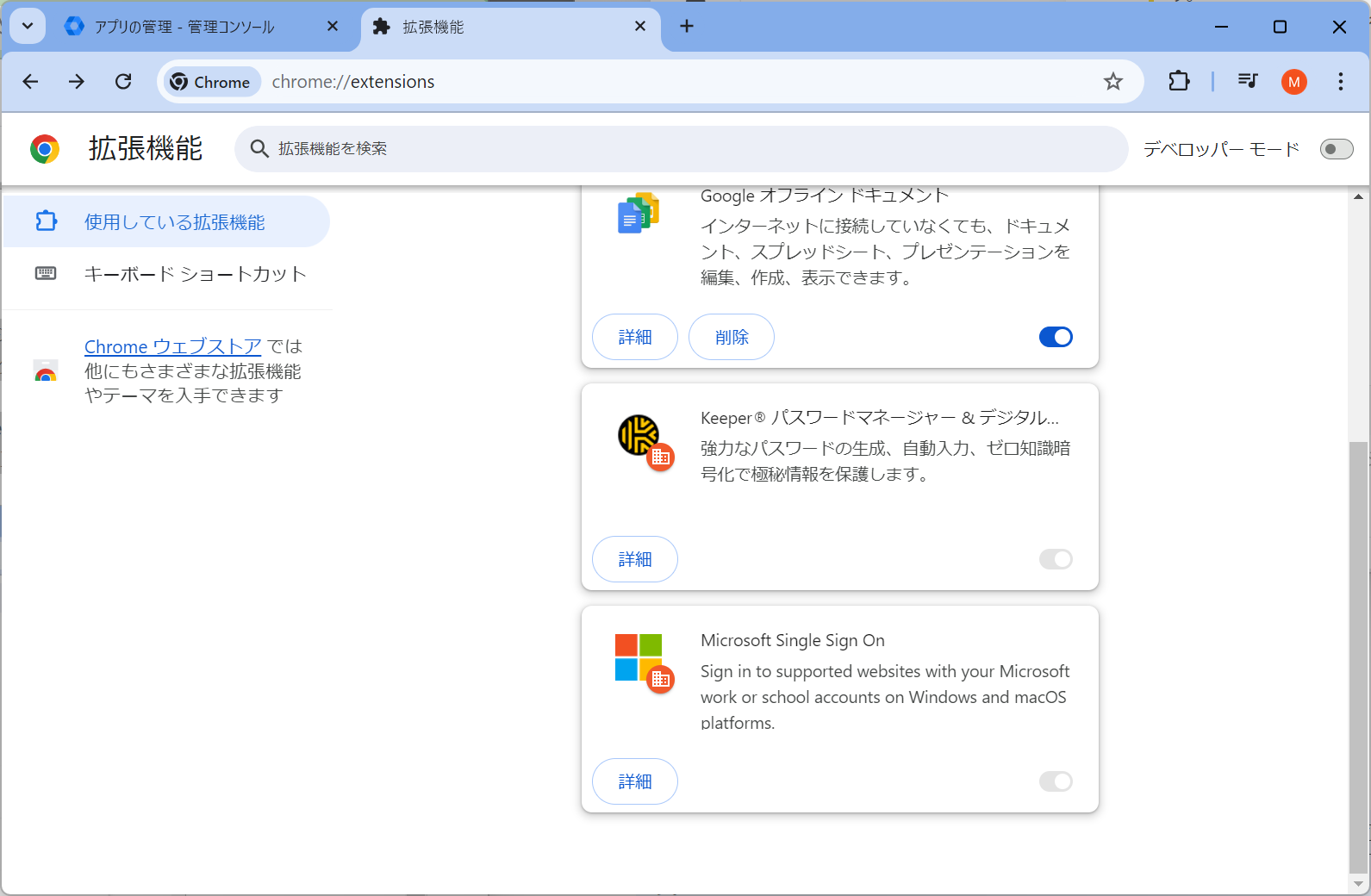Click the Microsoft Single Sign On title text

click(793, 640)
